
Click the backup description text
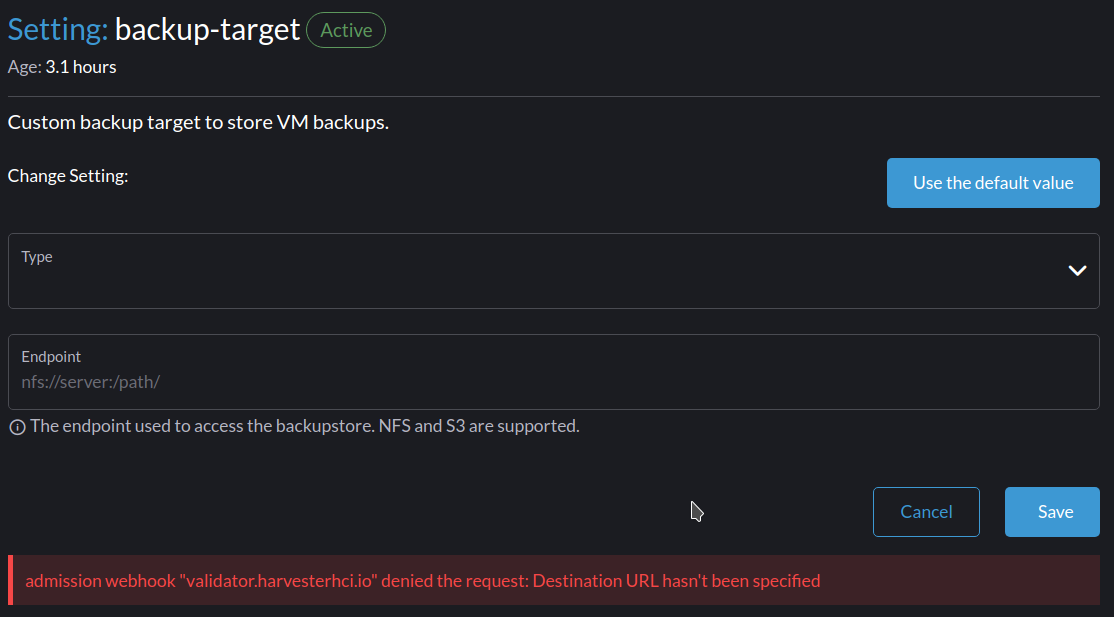[197, 122]
